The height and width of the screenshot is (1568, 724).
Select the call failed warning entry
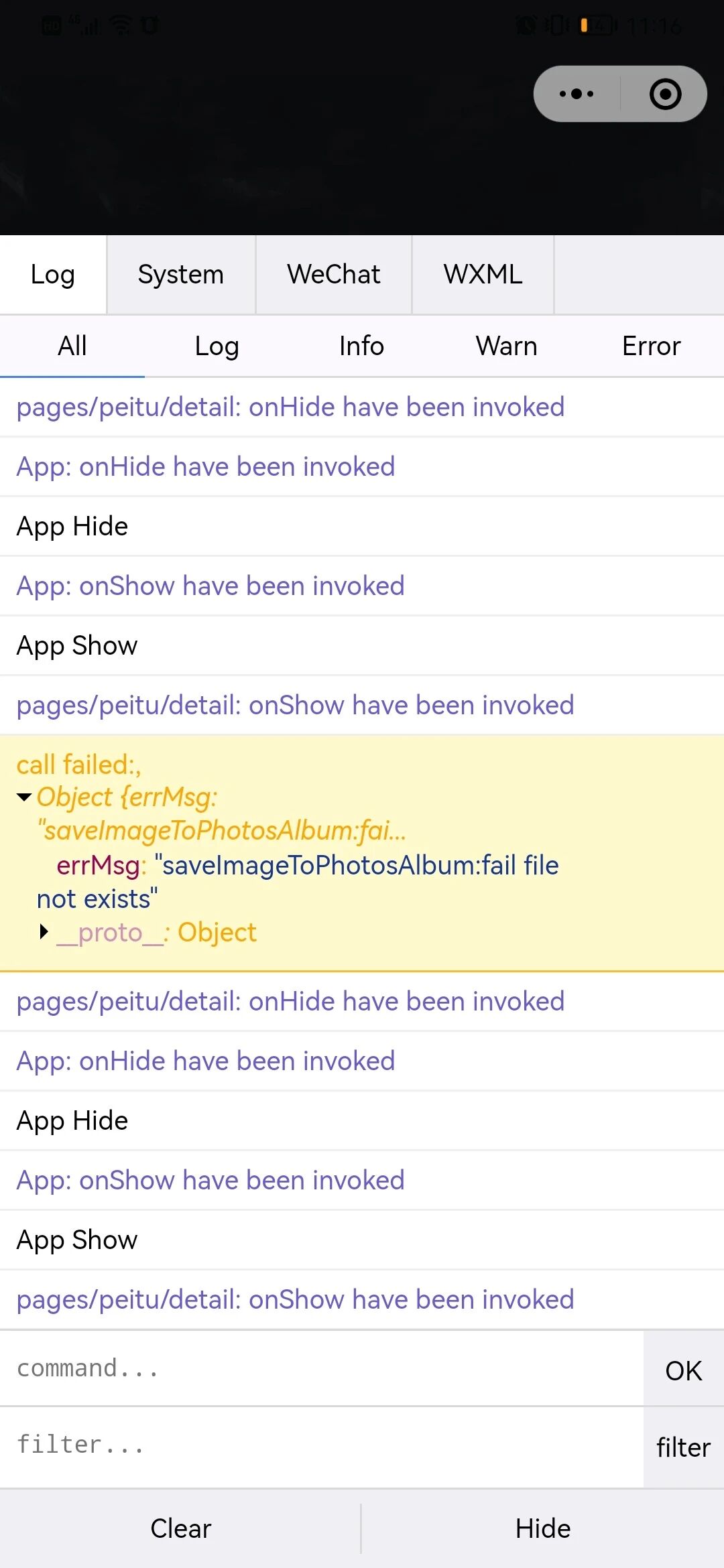pos(362,853)
